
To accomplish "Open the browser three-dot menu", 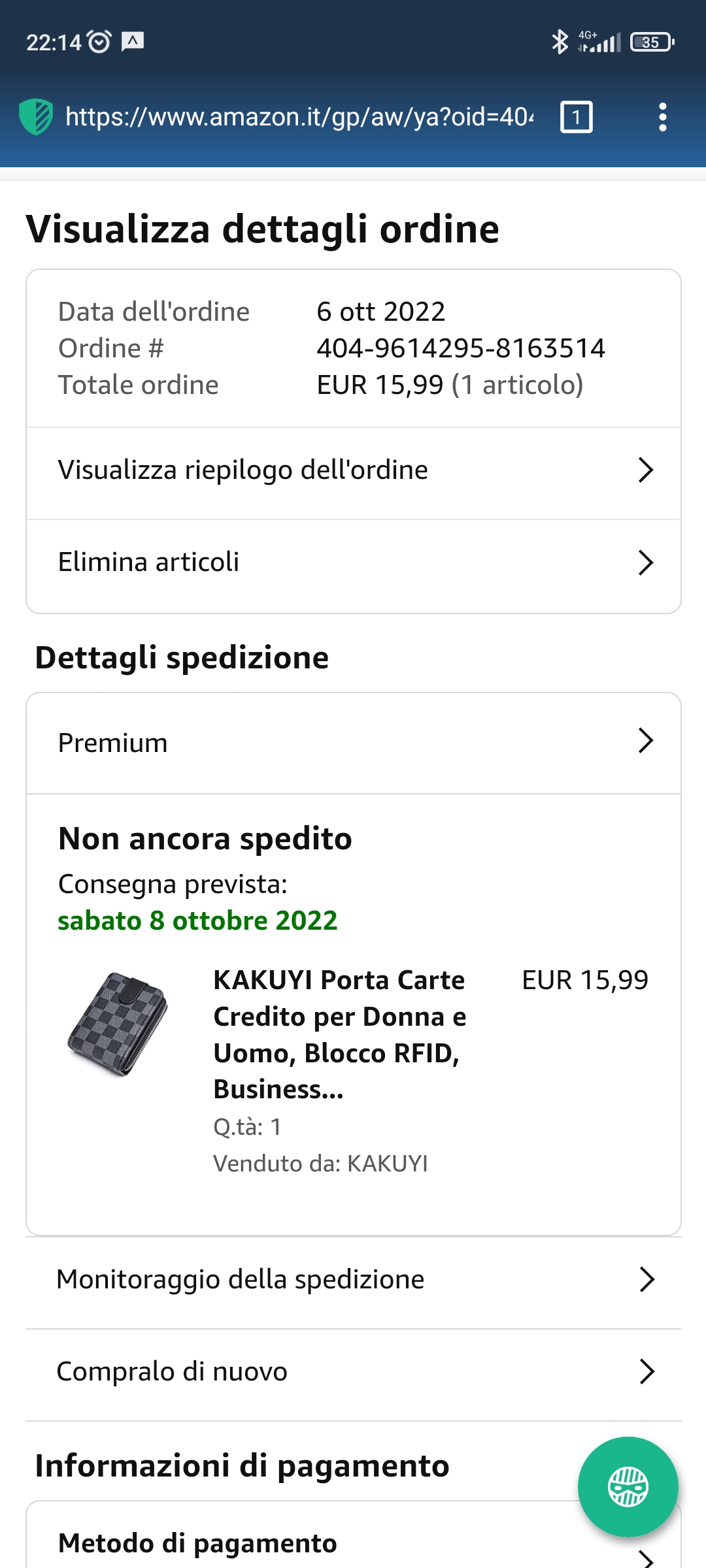I will pos(662,117).
